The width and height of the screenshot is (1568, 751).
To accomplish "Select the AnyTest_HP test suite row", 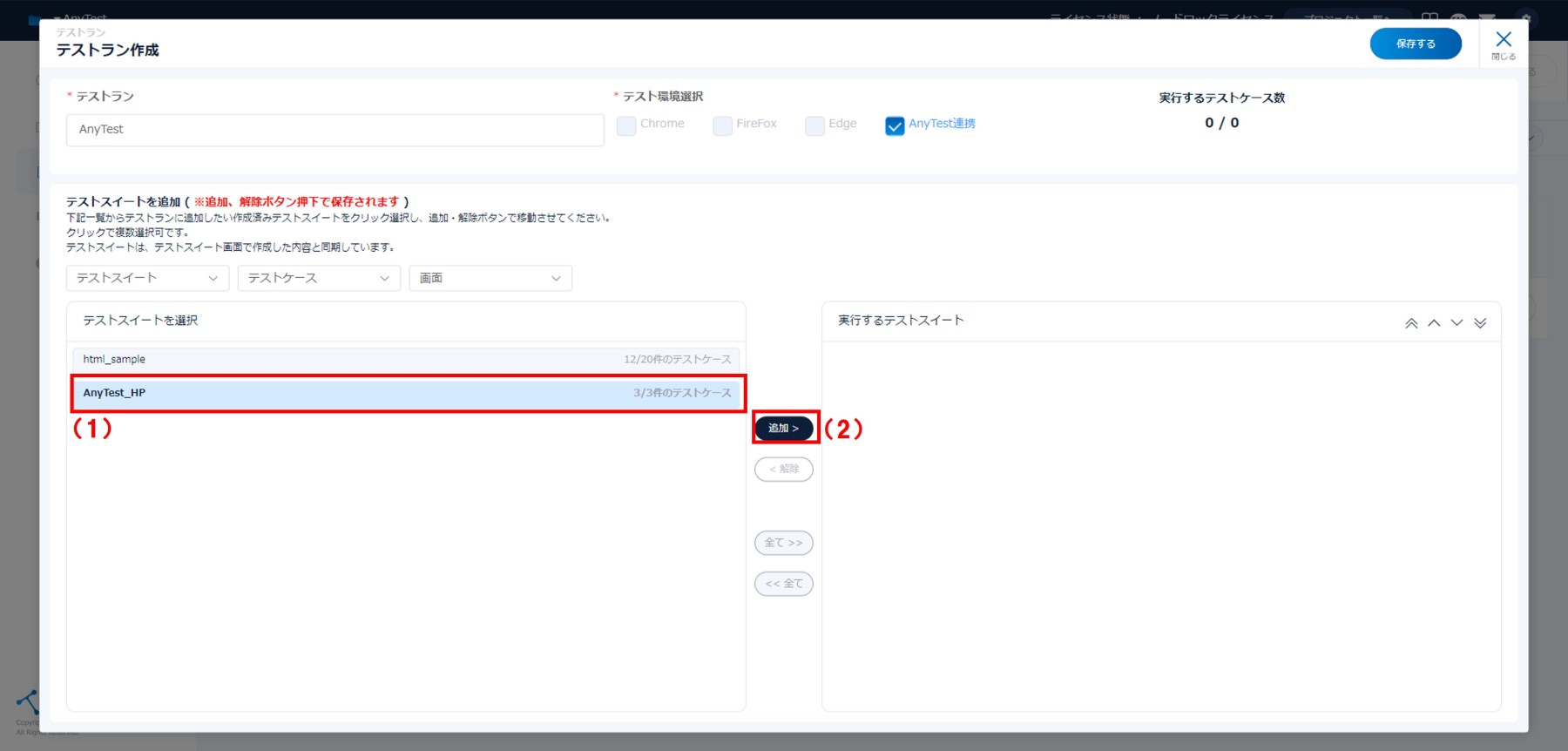I will [406, 393].
